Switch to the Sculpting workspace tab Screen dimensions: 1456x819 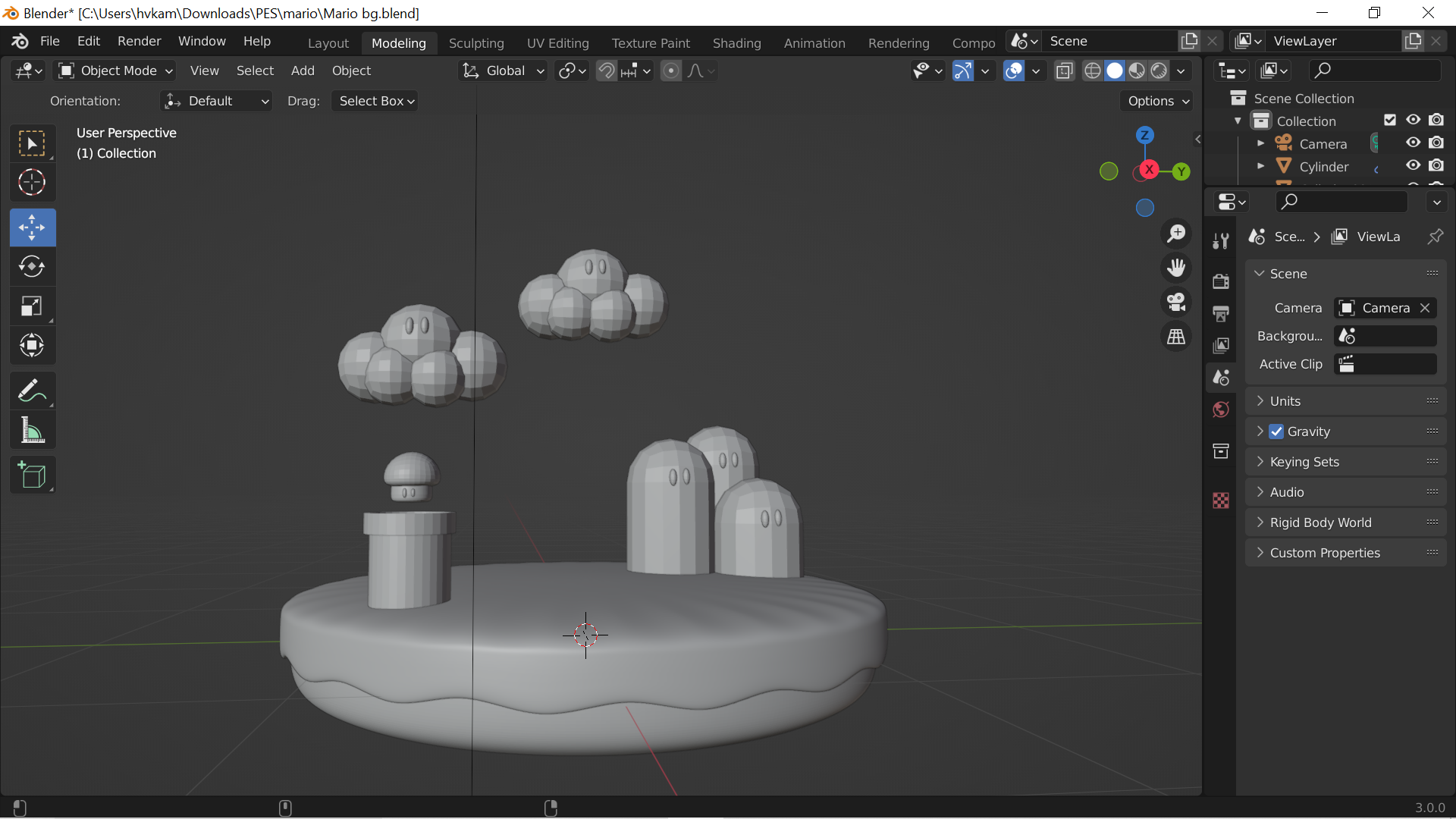point(476,43)
